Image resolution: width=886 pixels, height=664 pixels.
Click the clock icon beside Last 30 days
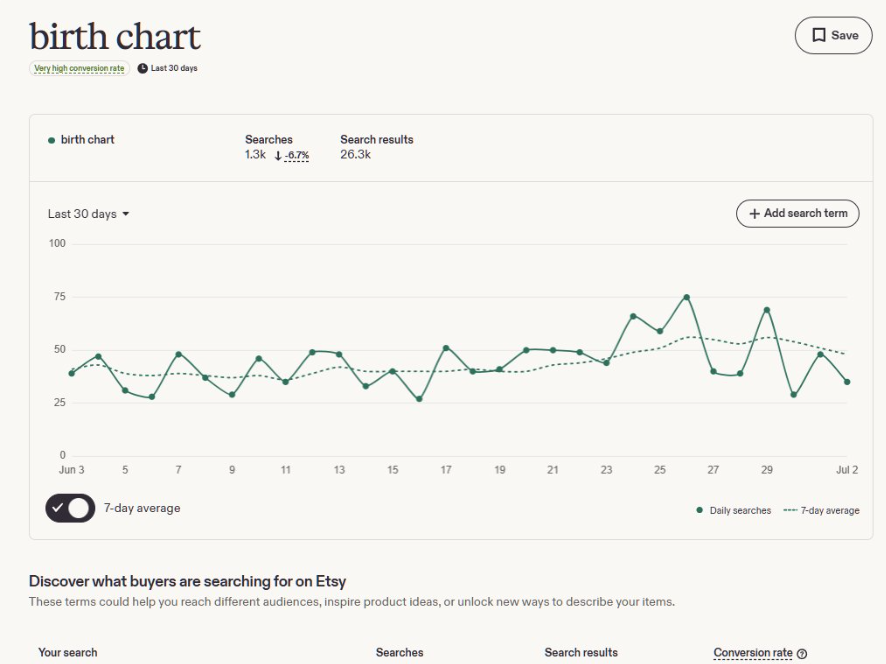(142, 68)
